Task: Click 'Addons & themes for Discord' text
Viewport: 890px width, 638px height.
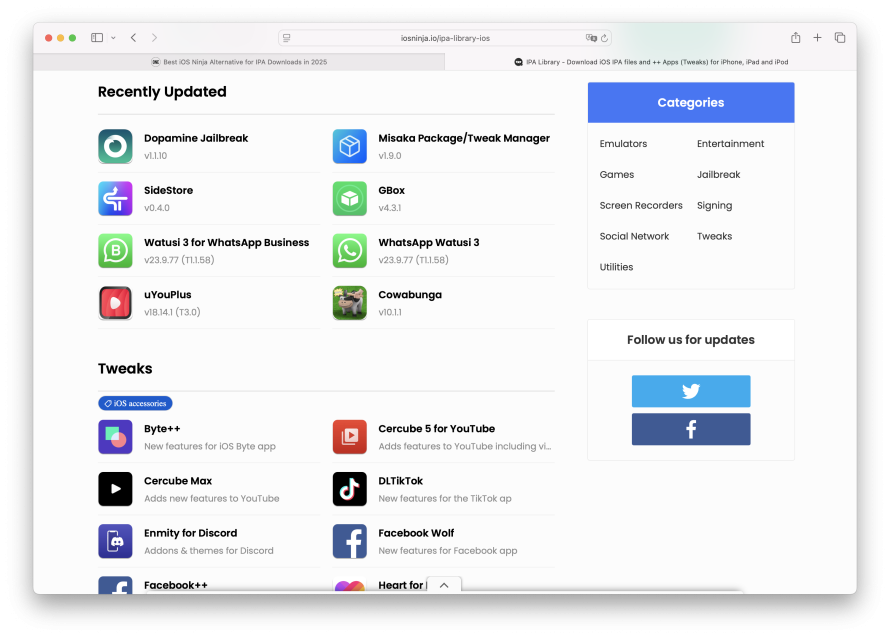Action: [209, 551]
